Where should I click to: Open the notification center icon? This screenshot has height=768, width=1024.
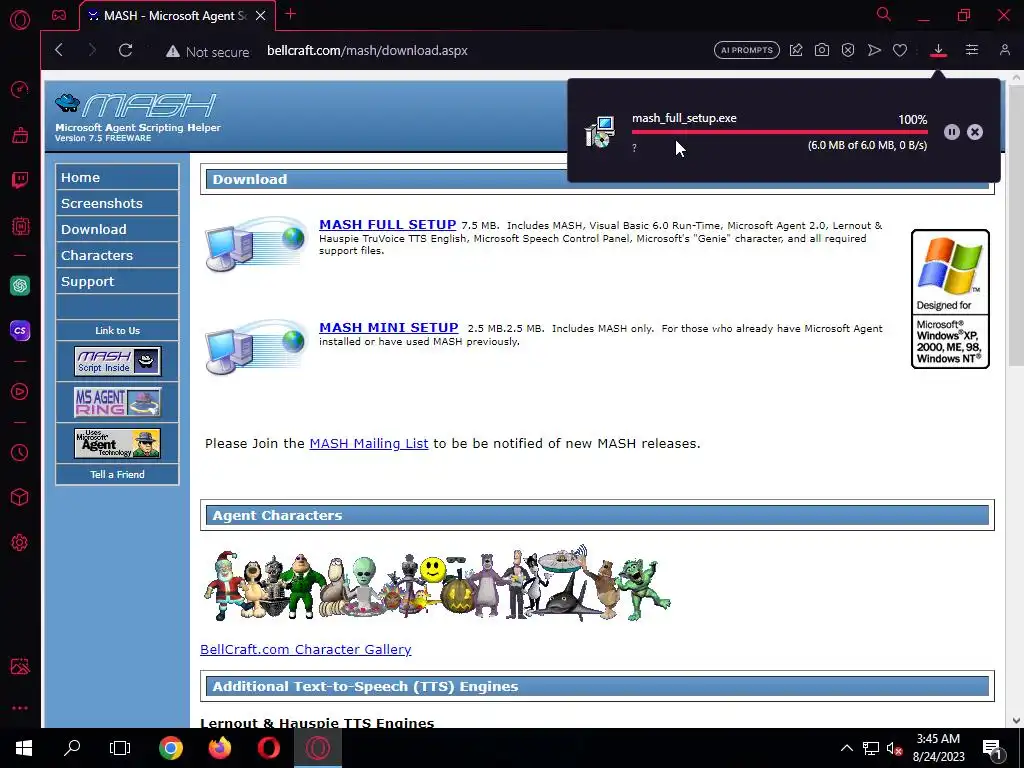[x=993, y=749]
